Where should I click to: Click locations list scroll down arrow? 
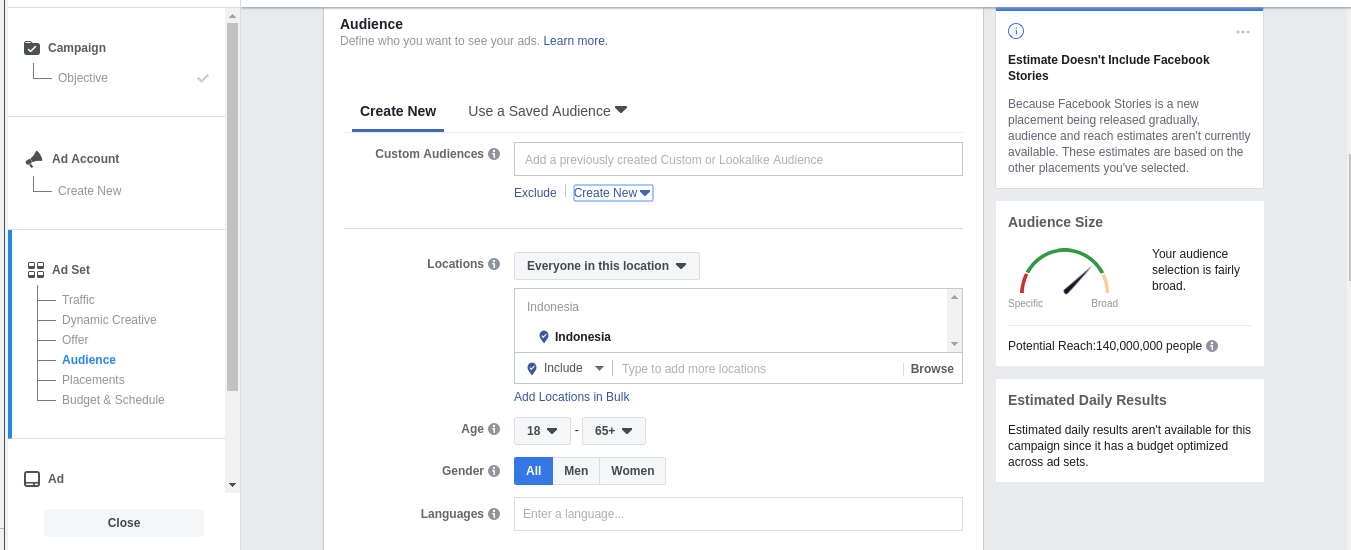point(955,344)
